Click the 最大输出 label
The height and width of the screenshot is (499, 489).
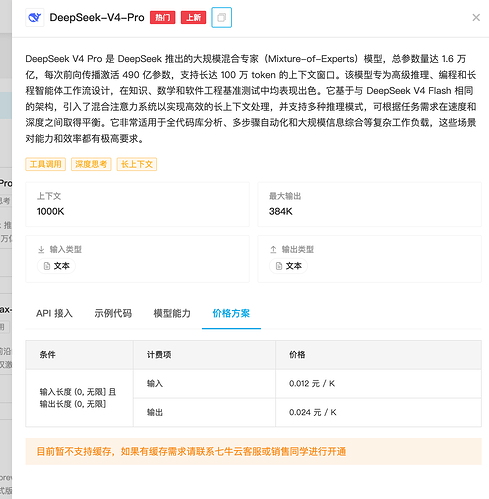click(x=285, y=196)
